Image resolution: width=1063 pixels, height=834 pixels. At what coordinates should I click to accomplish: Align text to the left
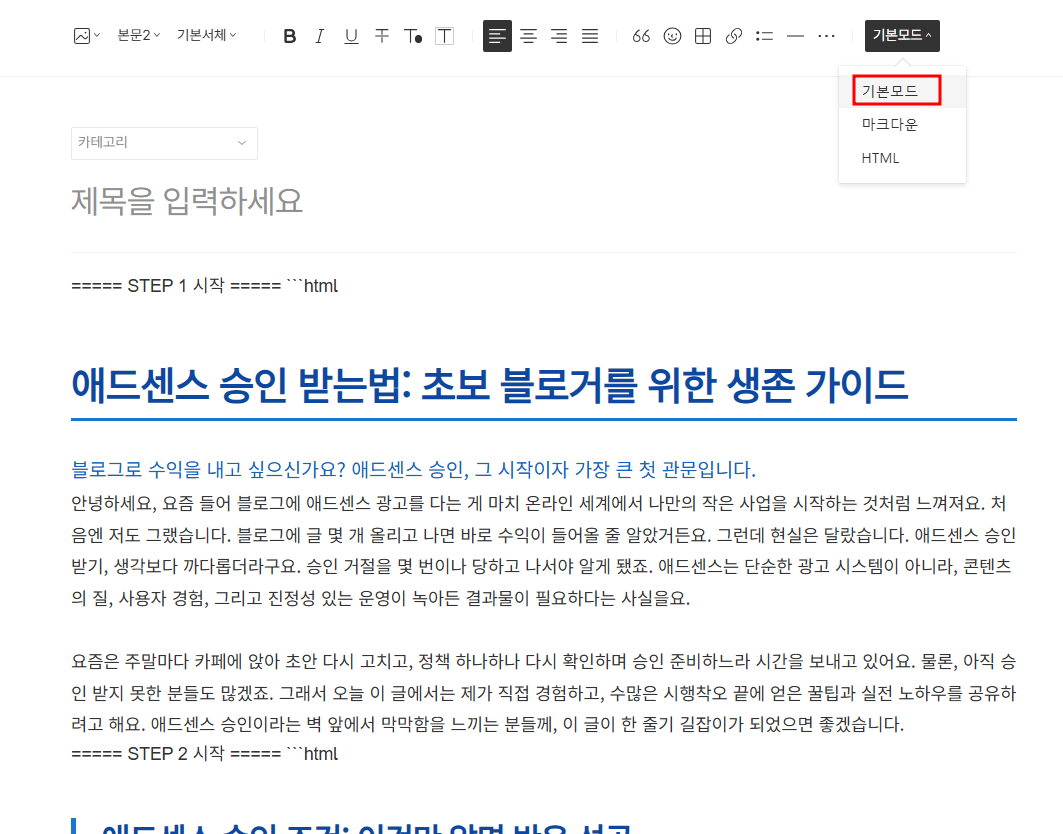click(x=497, y=36)
